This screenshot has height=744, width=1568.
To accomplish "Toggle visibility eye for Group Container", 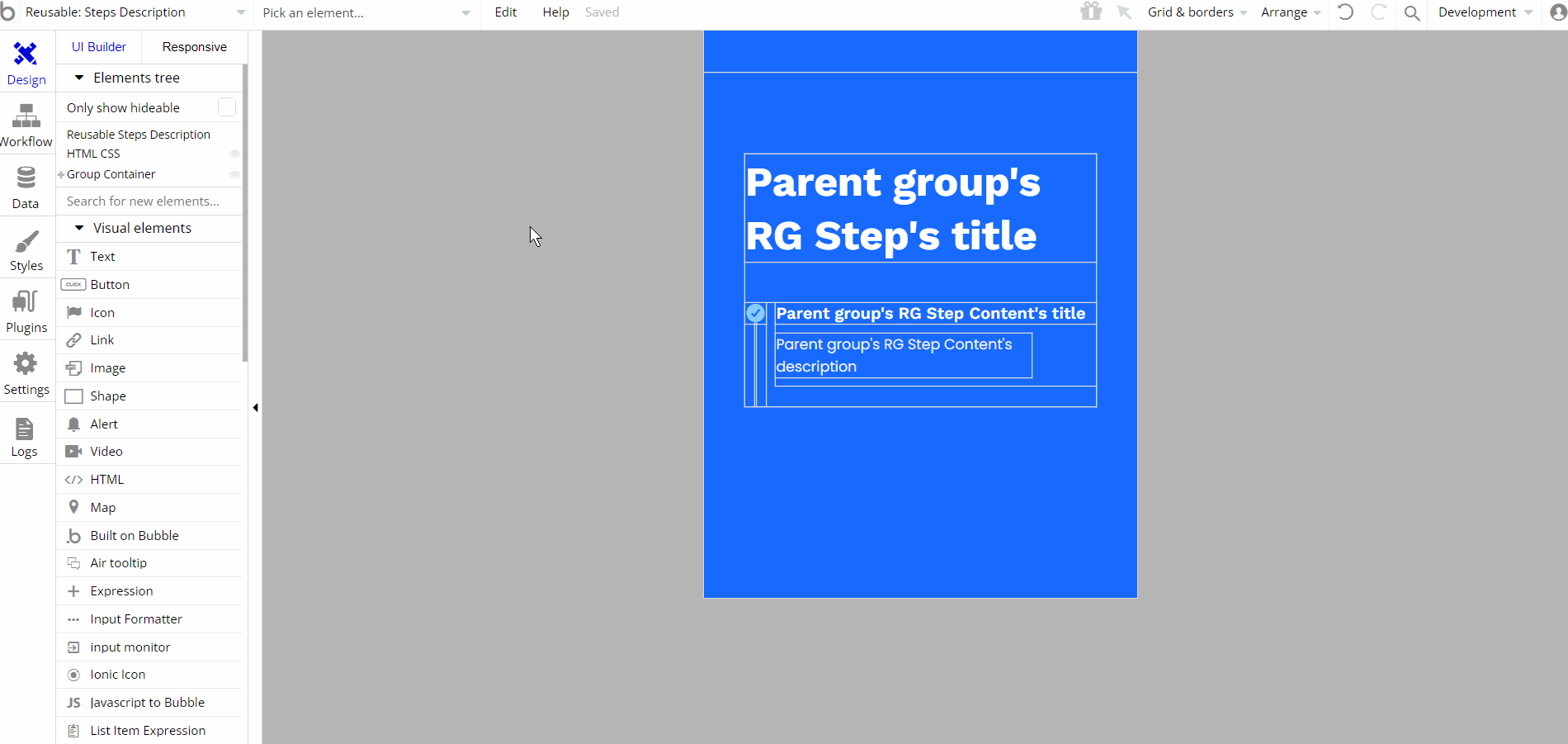I will [x=234, y=174].
